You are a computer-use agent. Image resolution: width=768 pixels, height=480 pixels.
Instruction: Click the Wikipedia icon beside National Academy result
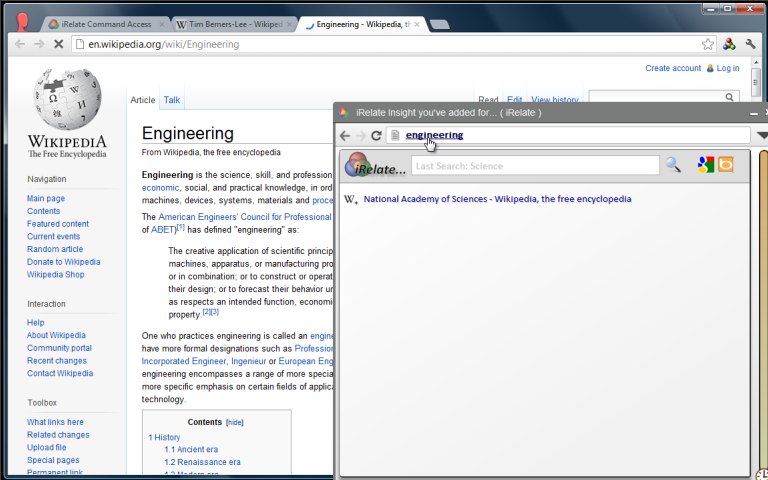tap(351, 199)
